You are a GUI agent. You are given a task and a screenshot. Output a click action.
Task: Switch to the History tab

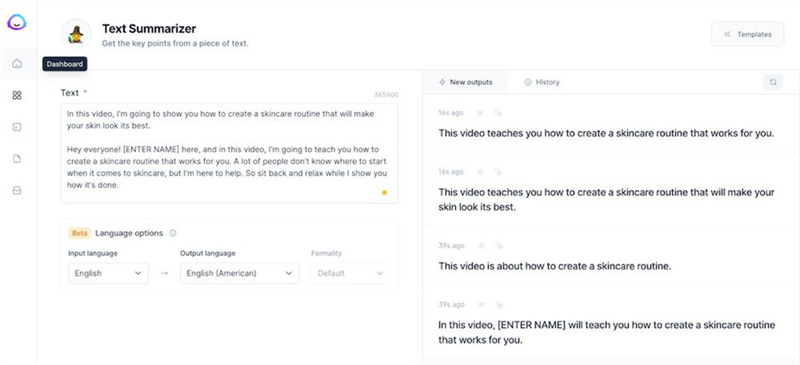(x=542, y=82)
